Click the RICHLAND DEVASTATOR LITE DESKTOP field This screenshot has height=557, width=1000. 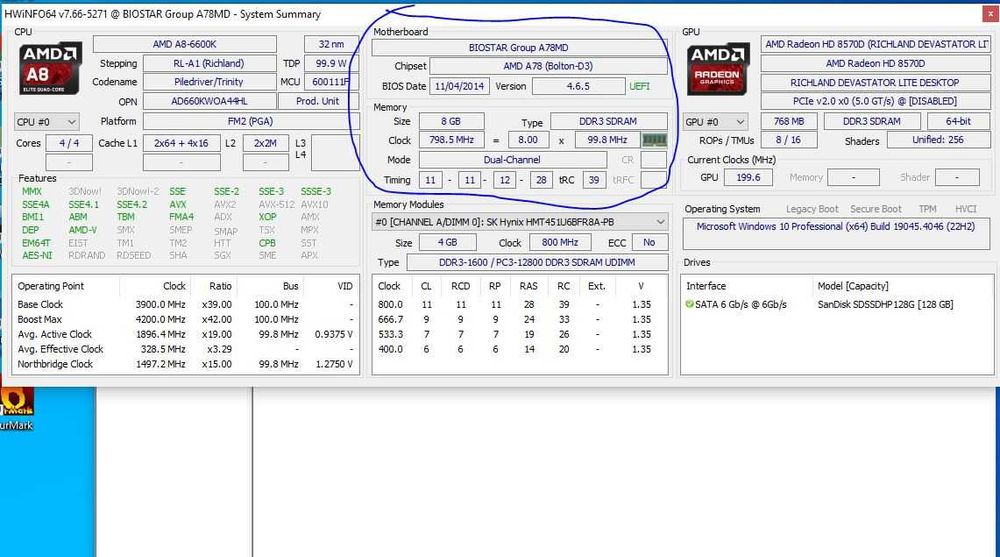coord(875,82)
